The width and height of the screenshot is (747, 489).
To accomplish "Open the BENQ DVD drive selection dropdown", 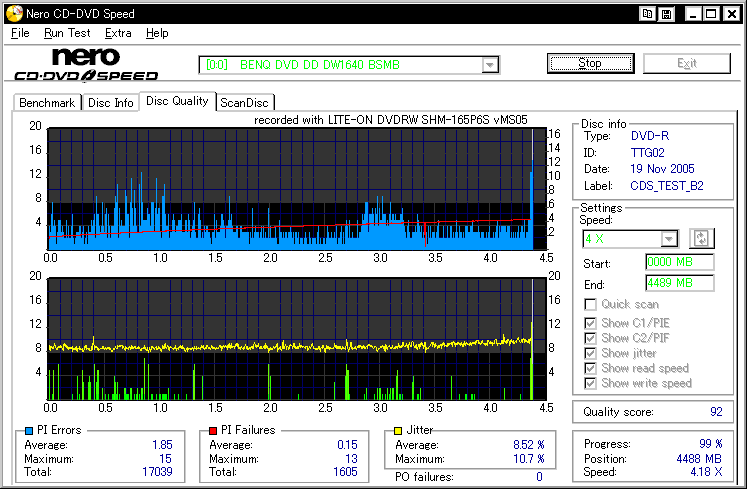I will tap(490, 65).
